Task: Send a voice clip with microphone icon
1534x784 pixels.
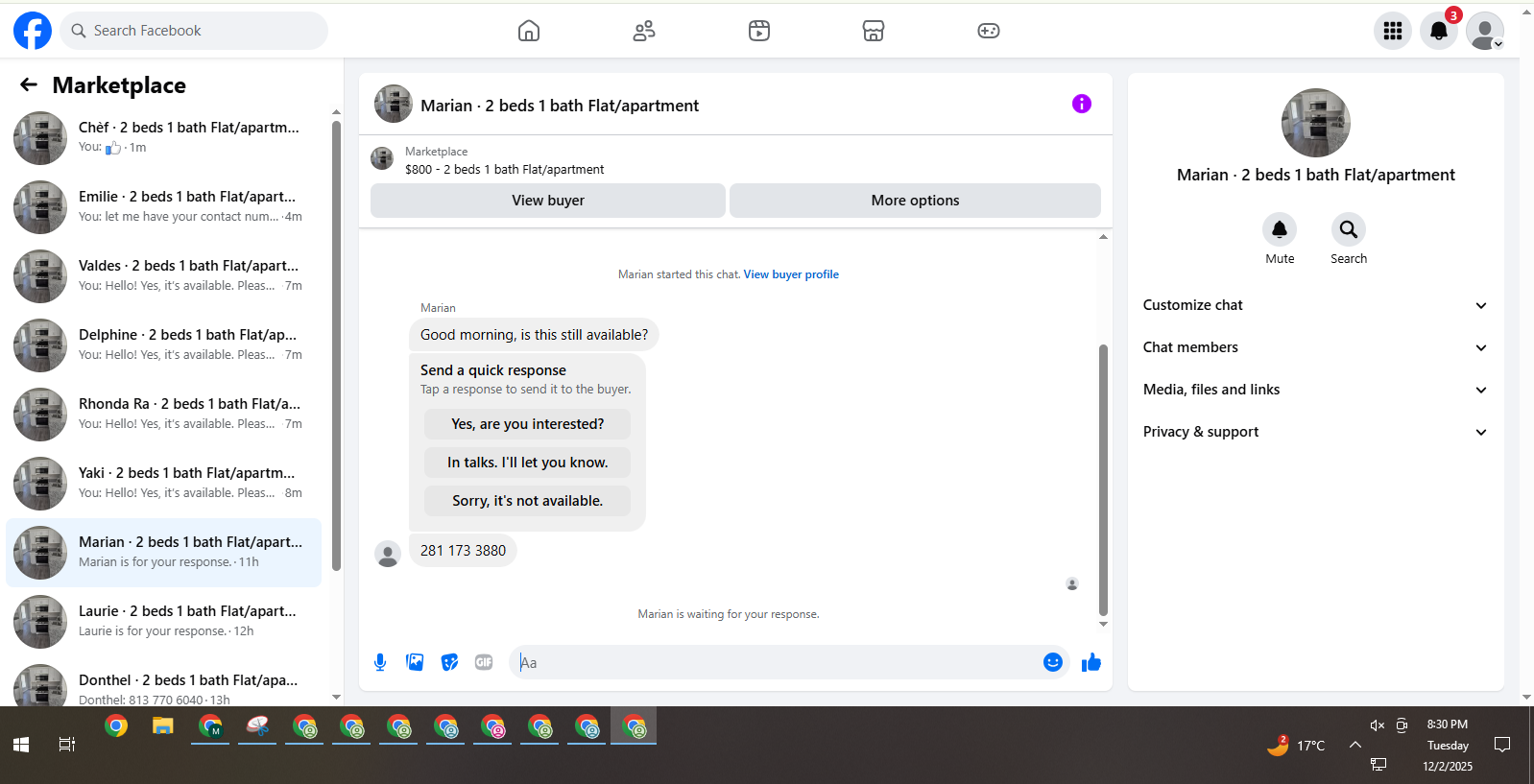Action: (380, 662)
